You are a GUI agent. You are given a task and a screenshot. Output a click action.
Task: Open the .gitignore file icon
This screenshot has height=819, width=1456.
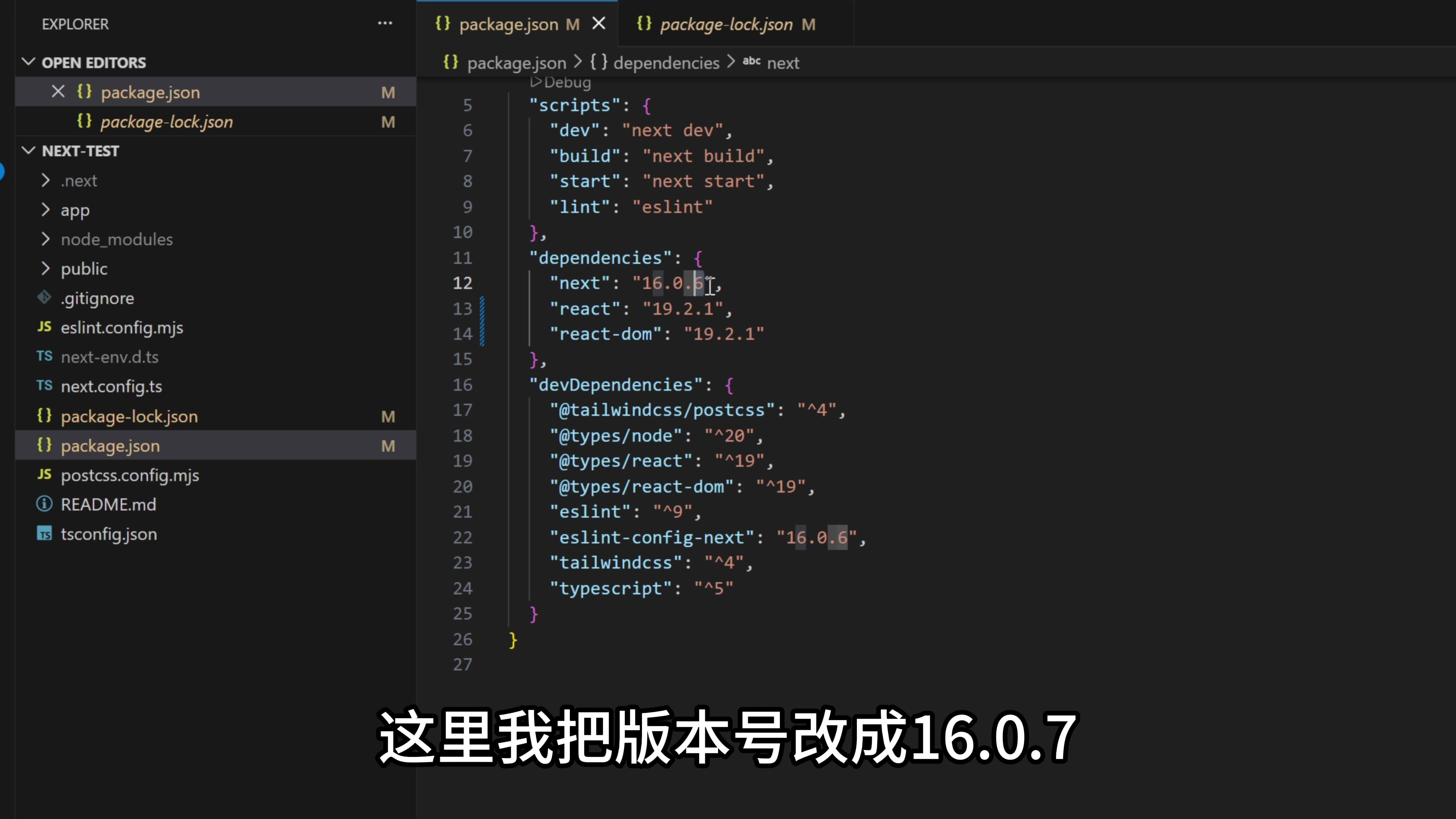click(44, 298)
